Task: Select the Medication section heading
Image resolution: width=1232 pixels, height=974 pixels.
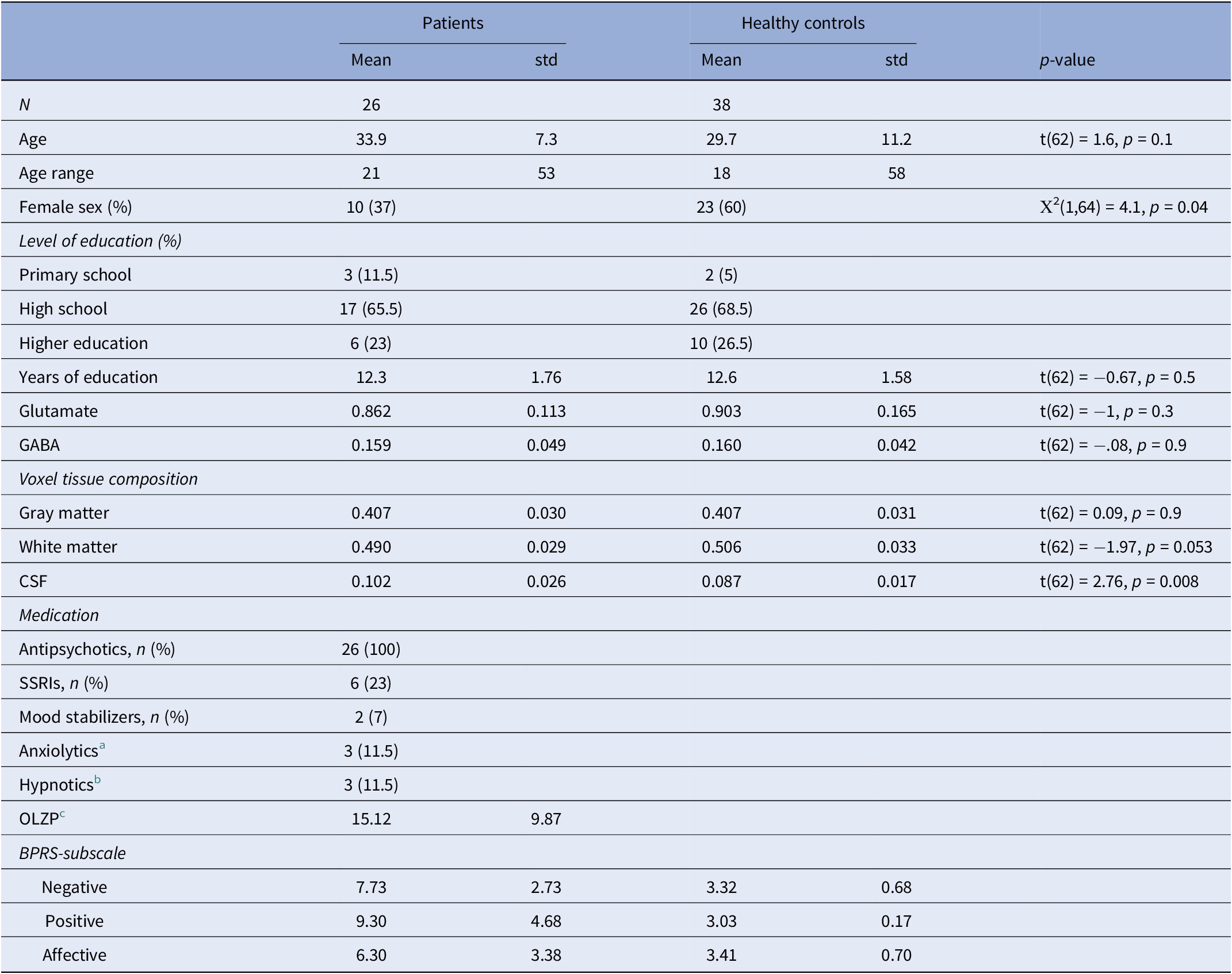Action: click(59, 615)
